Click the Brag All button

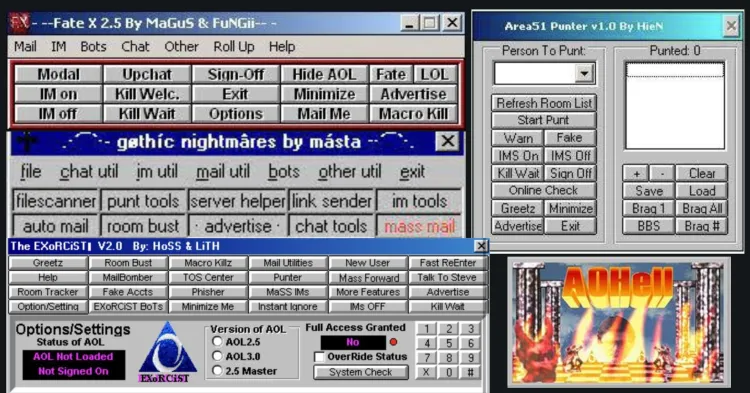(x=702, y=208)
